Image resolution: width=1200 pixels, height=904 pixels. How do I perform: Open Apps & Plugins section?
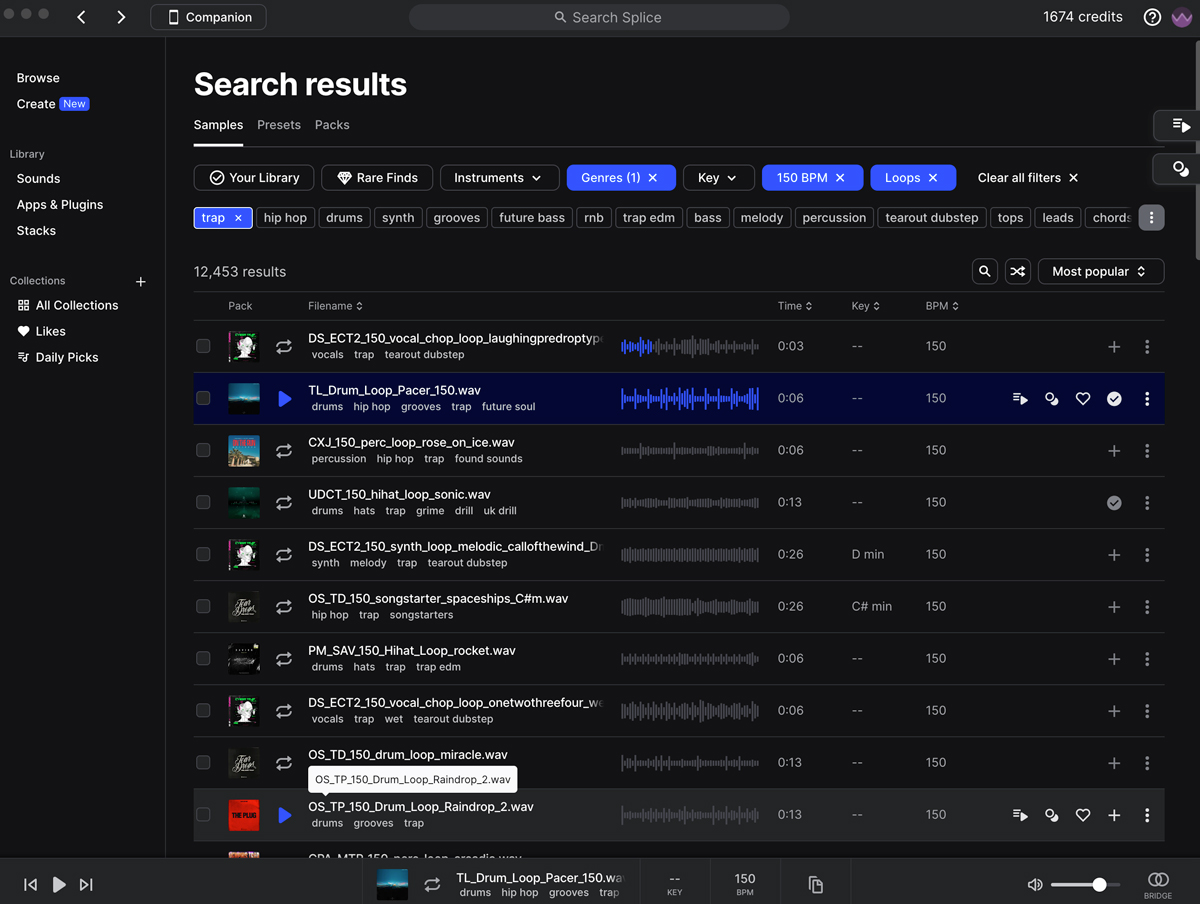tap(60, 204)
